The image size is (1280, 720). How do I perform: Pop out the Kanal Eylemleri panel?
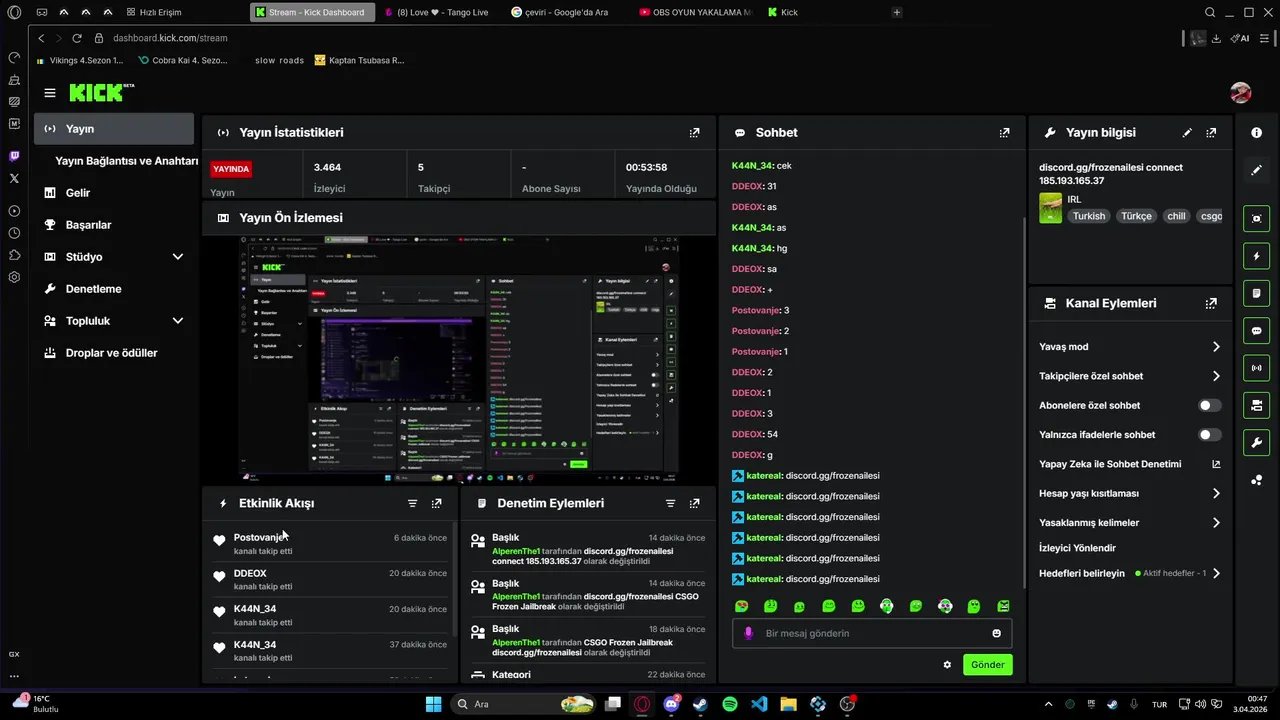[x=1211, y=303]
